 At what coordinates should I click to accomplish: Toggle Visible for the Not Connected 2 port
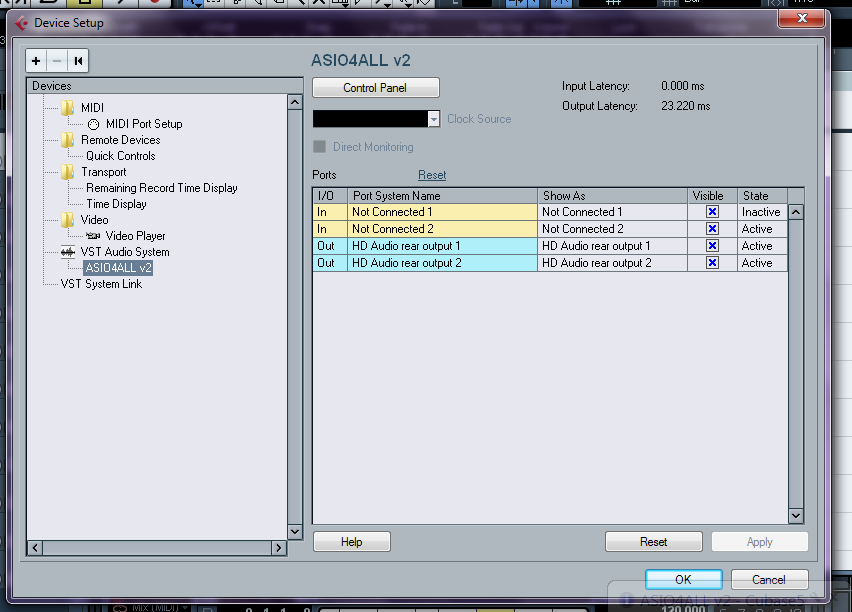[712, 229]
